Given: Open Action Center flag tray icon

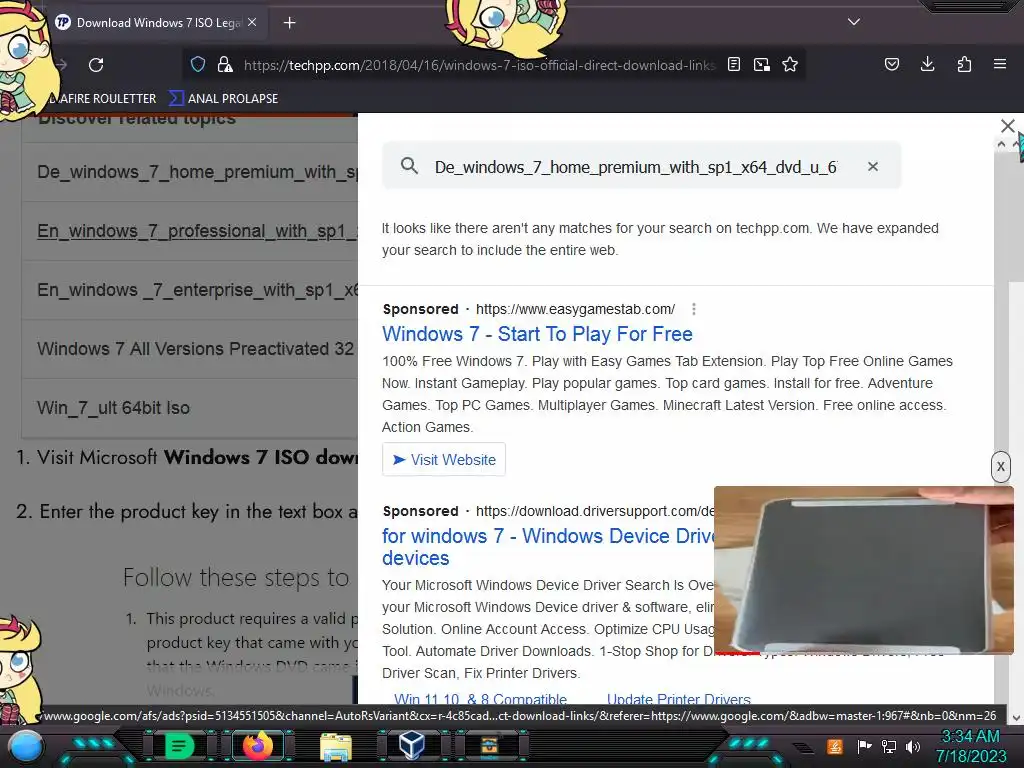Looking at the screenshot, I should pyautogui.click(x=864, y=746).
